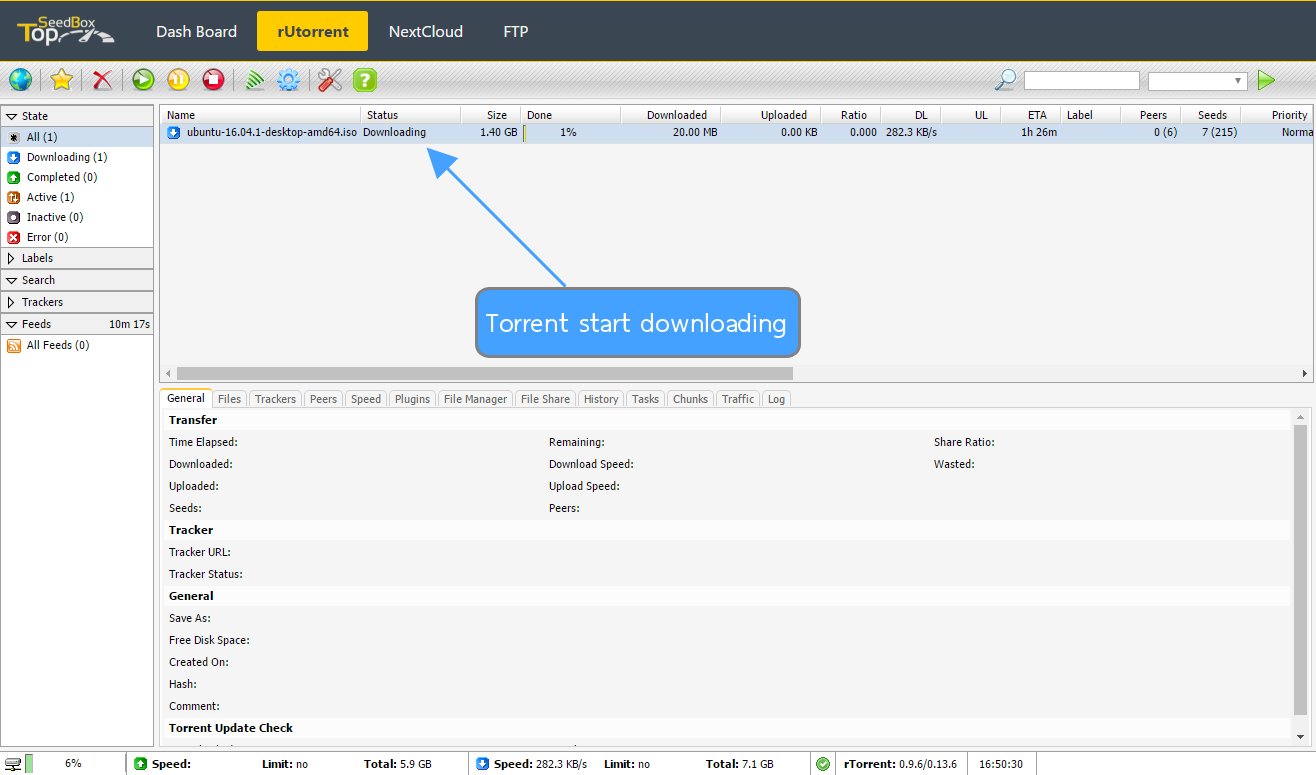The image size is (1316, 775).
Task: Open the FTP page
Action: pos(516,31)
